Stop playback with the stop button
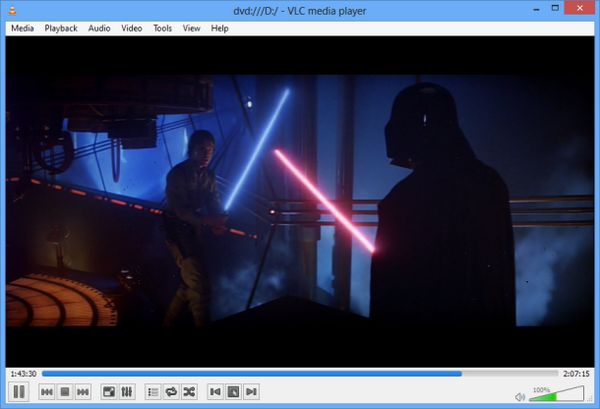Viewport: 600px width, 409px height. (x=65, y=392)
